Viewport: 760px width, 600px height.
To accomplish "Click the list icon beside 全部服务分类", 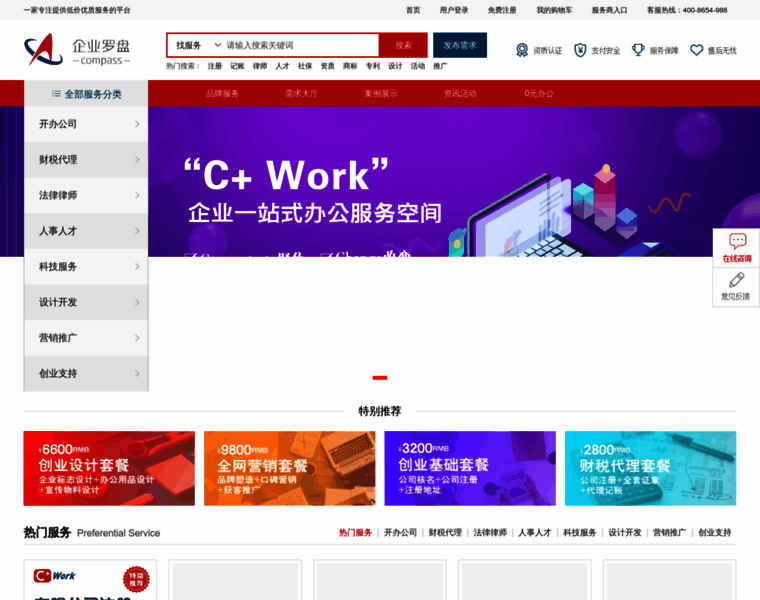I will click(x=56, y=94).
